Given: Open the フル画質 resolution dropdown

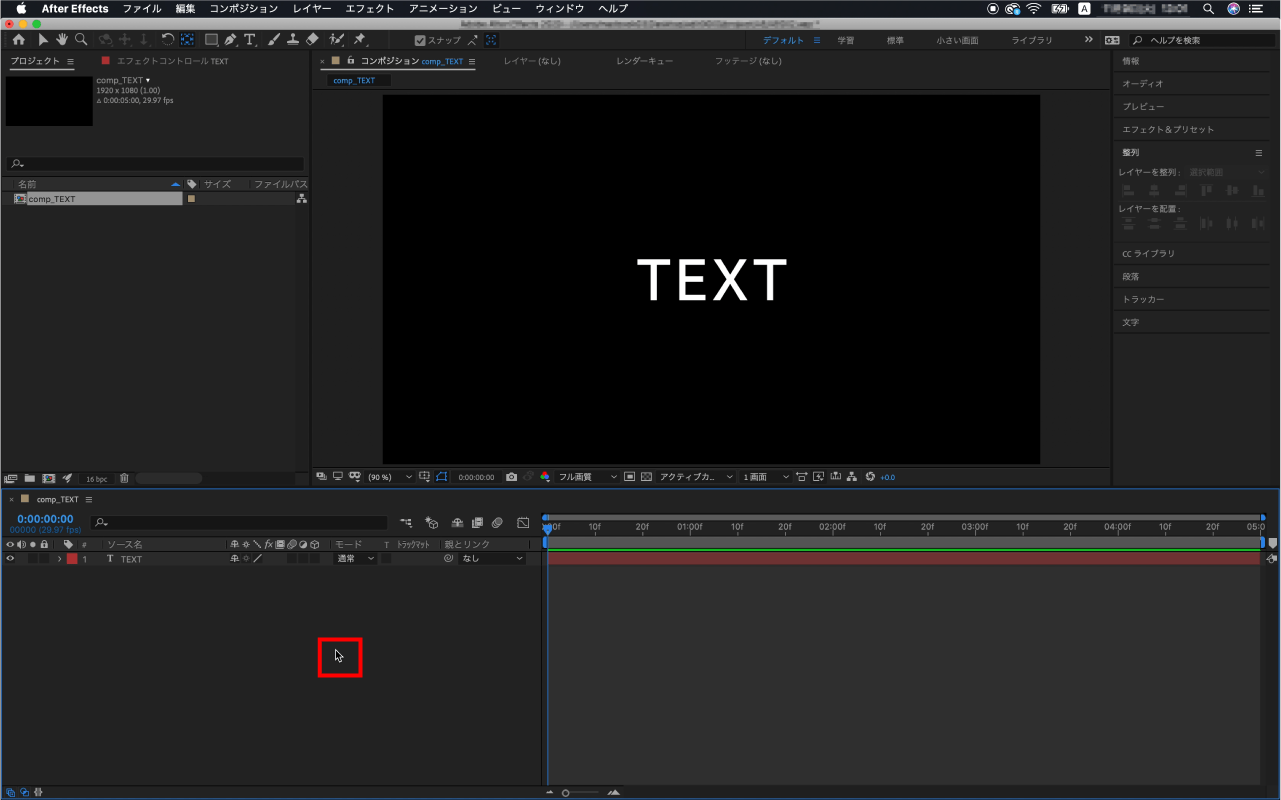Looking at the screenshot, I should click(588, 477).
